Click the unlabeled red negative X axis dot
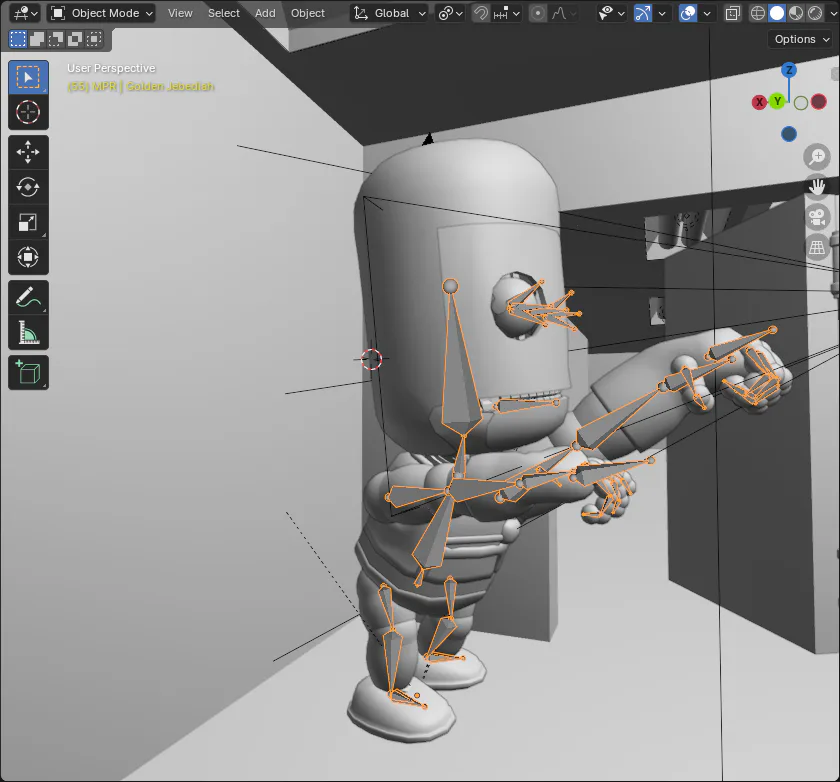This screenshot has height=782, width=840. (x=819, y=102)
